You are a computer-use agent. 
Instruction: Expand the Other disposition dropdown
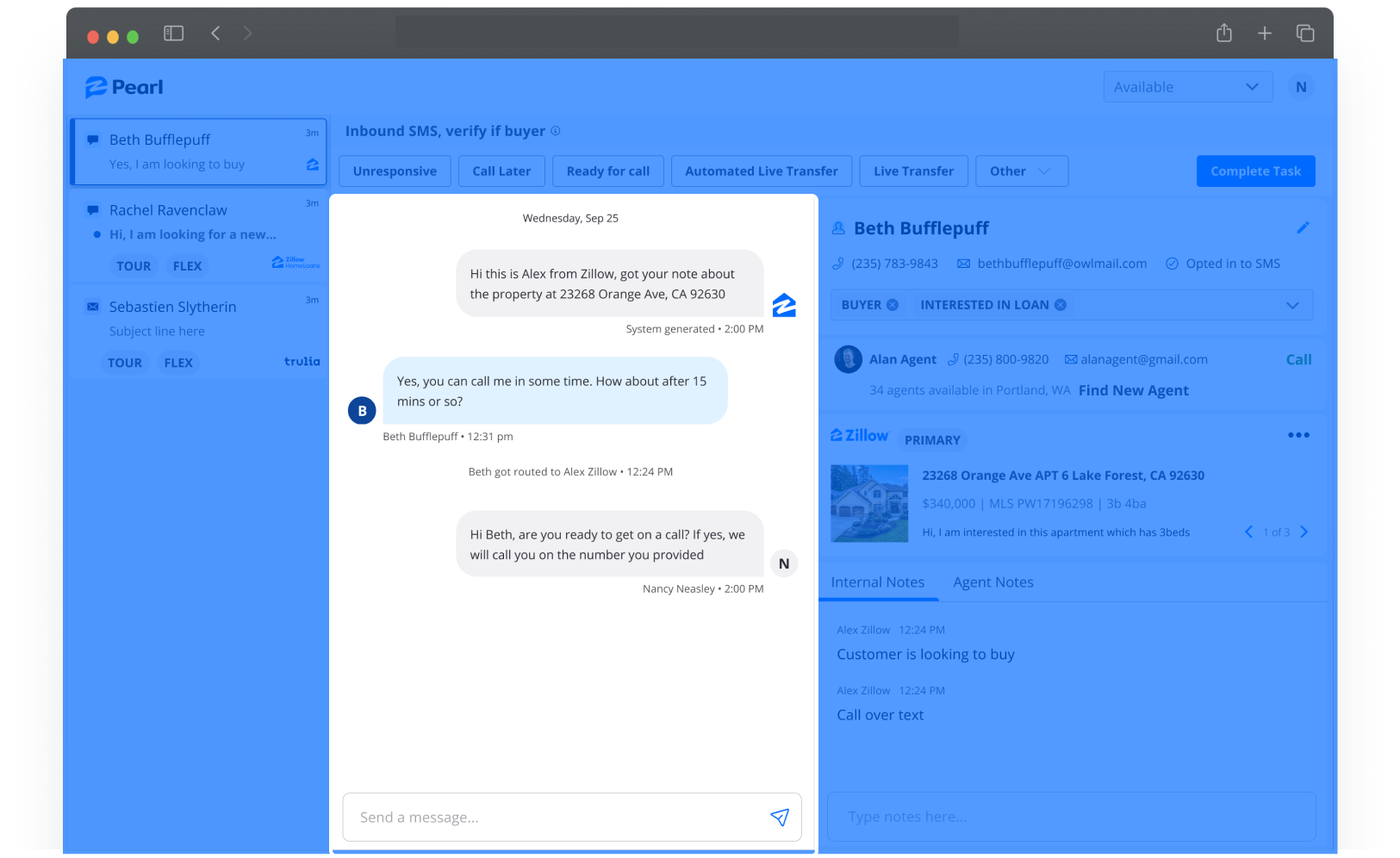(1022, 171)
